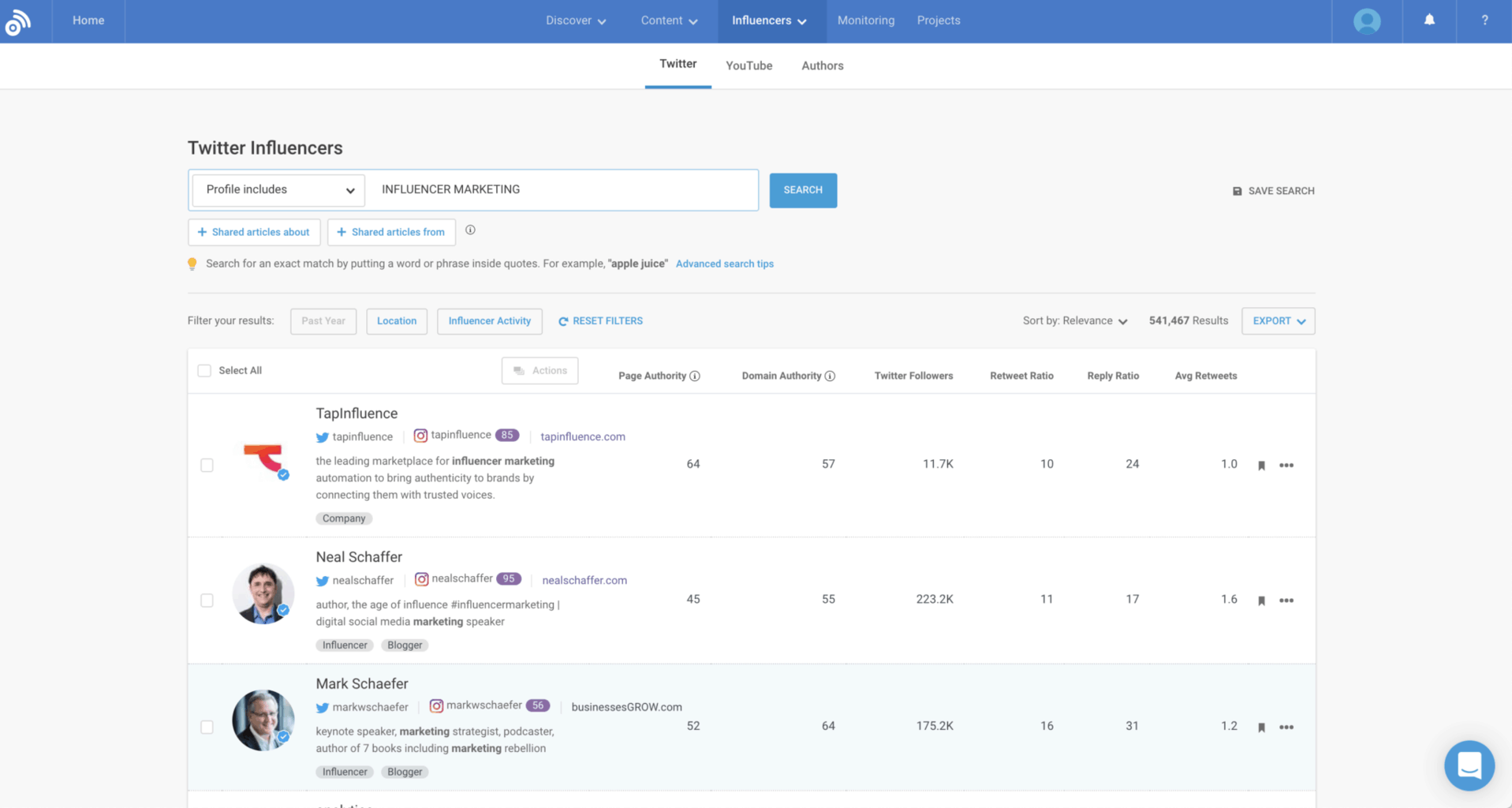Tick the checkbox for TapInfluence
Viewport: 1512px width, 808px height.
[207, 466]
